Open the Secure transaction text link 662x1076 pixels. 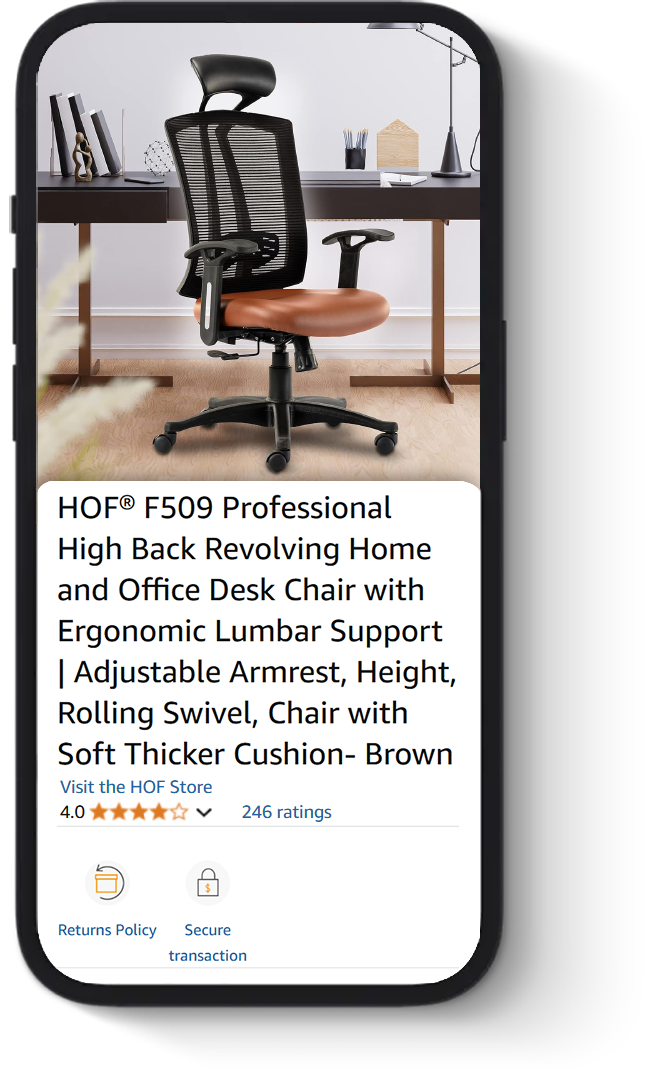pyautogui.click(x=208, y=942)
